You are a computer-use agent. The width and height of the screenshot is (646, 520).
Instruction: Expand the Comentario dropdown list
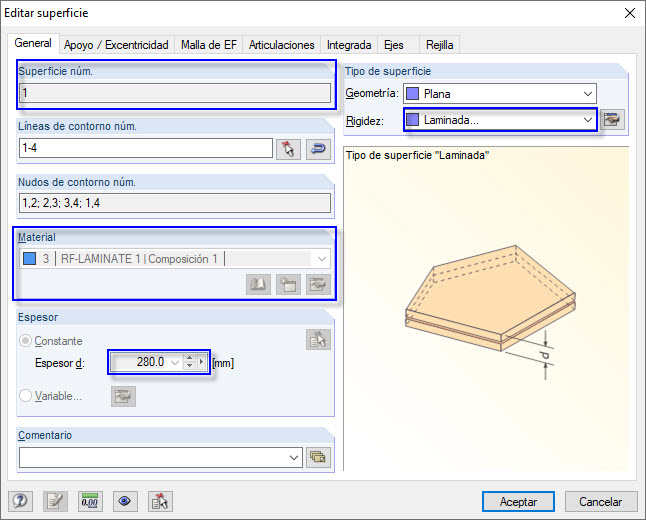pos(294,457)
